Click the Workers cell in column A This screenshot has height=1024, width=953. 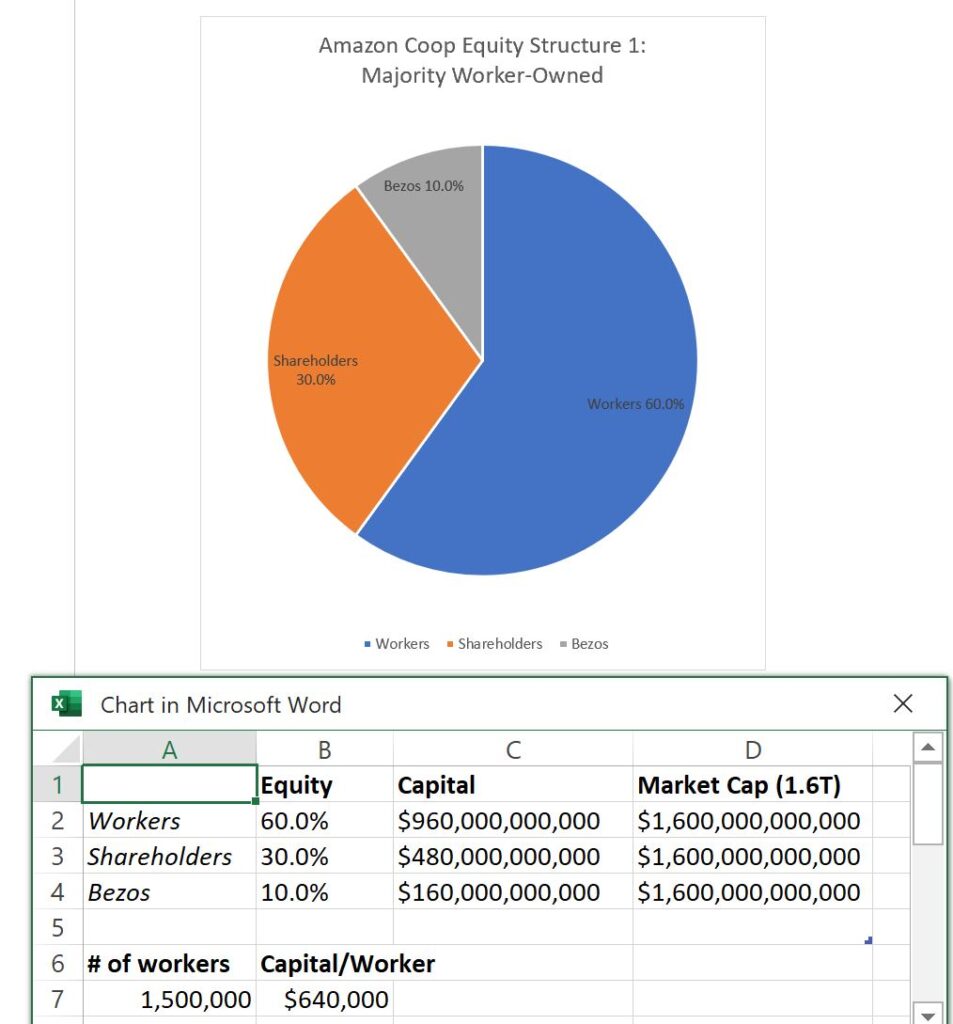169,820
